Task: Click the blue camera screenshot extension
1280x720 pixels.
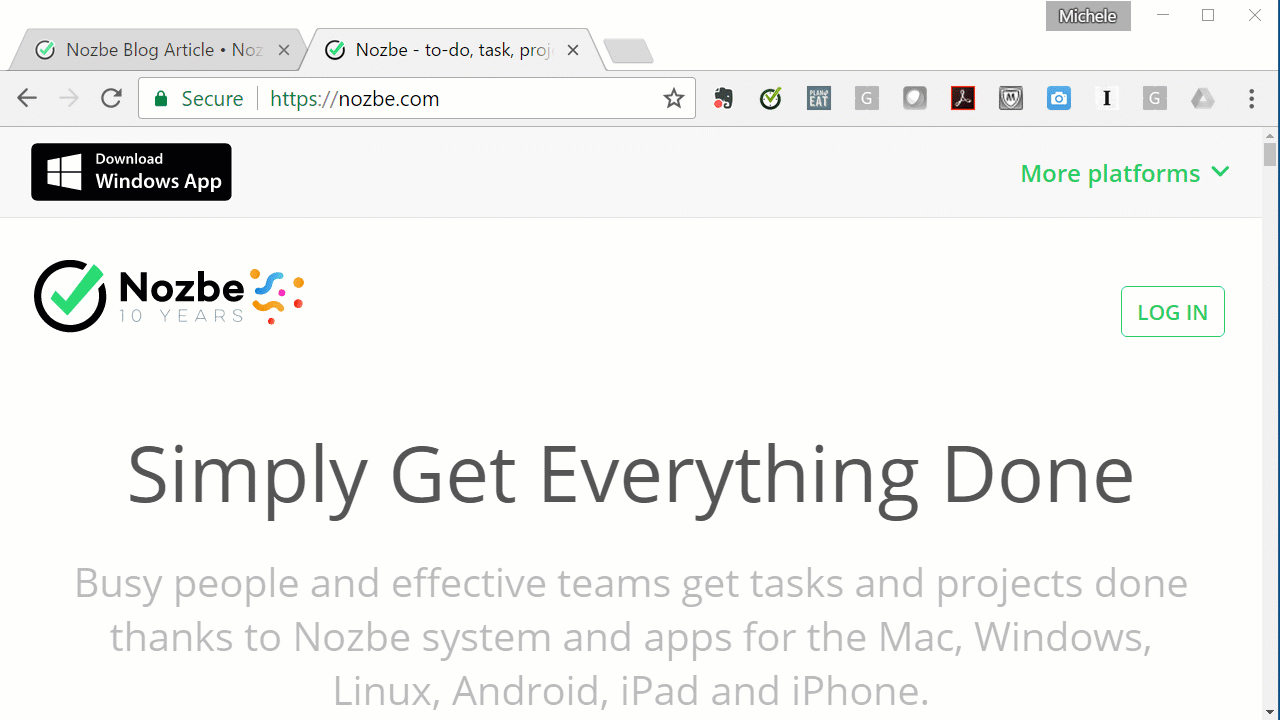Action: (x=1059, y=98)
